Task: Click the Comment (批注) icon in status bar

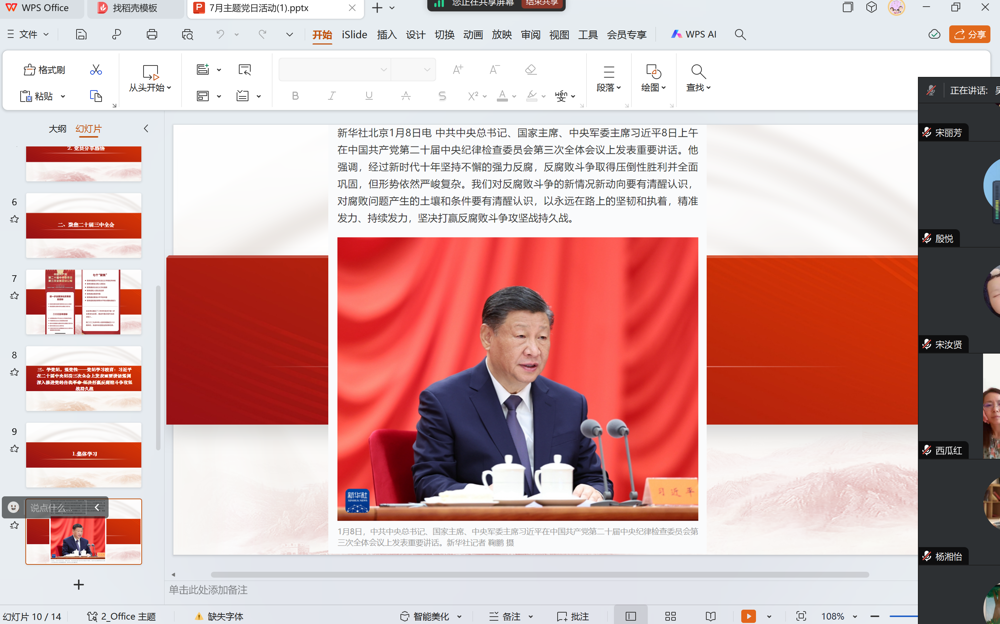Action: [577, 616]
